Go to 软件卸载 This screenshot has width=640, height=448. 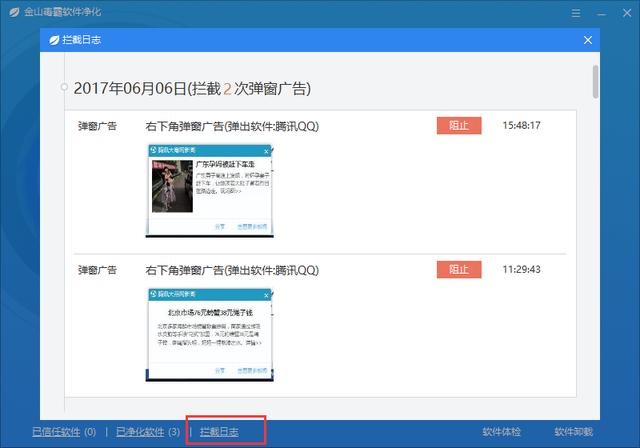tap(573, 432)
